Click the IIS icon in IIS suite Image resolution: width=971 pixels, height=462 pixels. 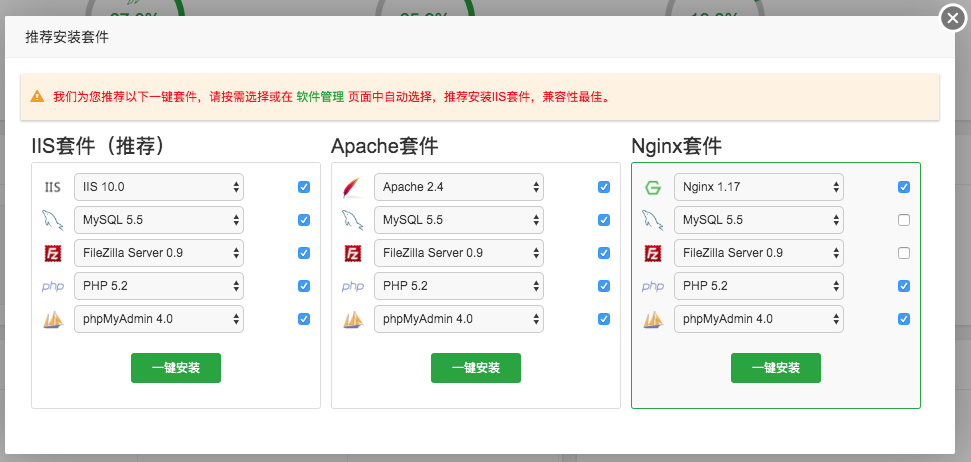pos(52,187)
